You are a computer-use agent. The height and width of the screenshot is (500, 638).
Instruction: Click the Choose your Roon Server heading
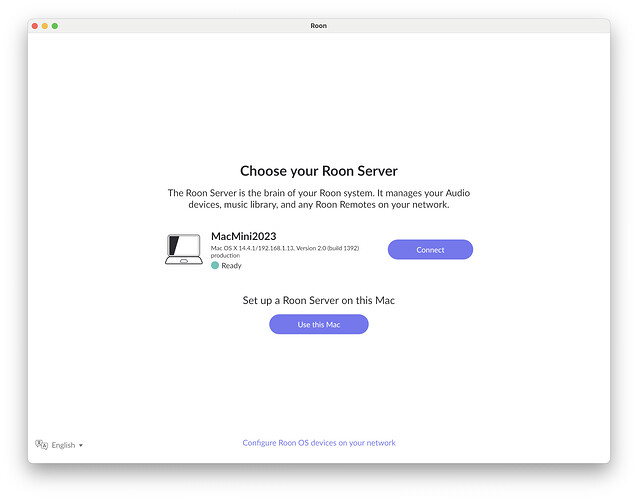[x=319, y=171]
